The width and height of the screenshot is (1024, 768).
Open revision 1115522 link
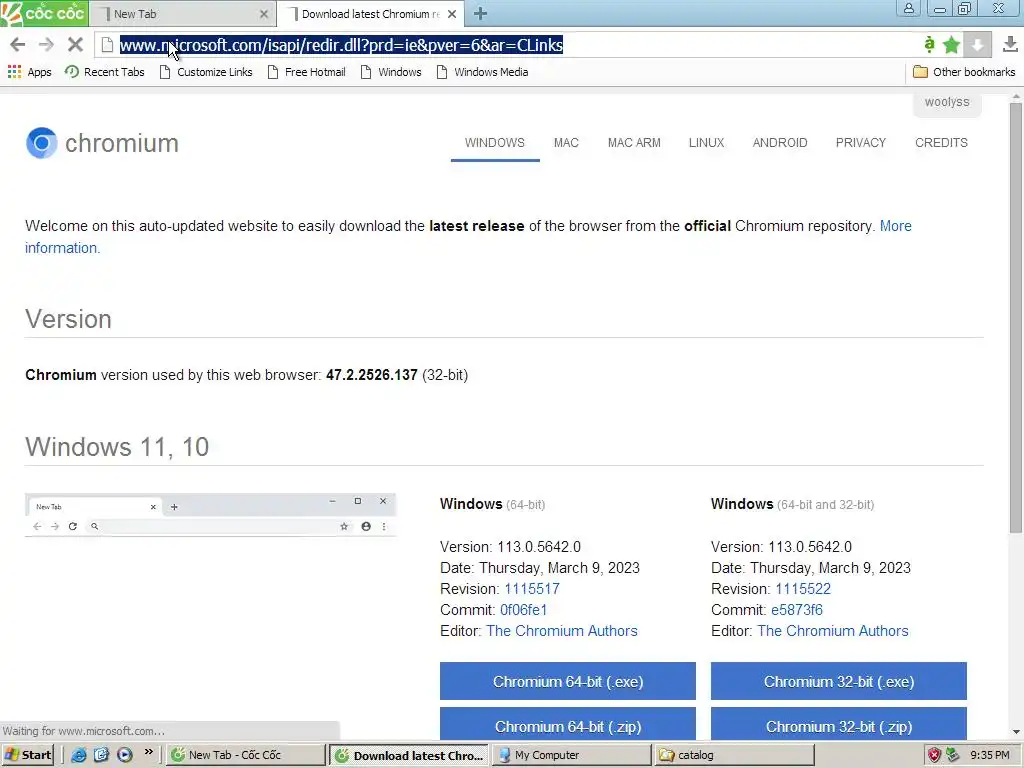(x=803, y=589)
